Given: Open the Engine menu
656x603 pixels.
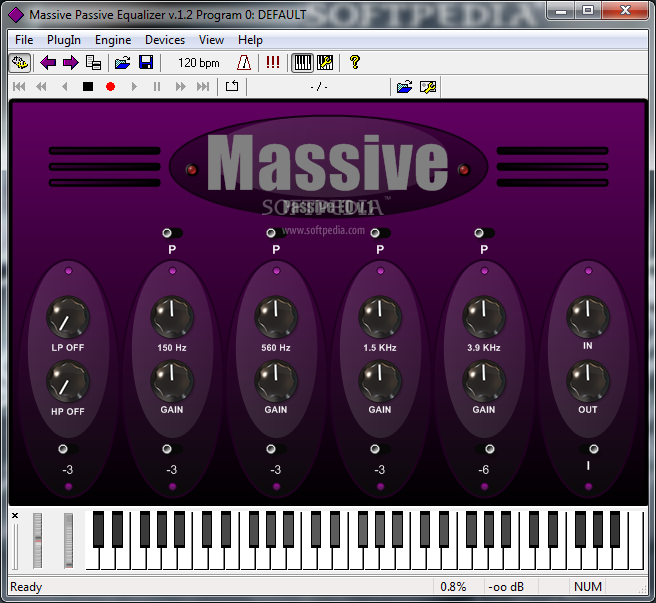Looking at the screenshot, I should point(113,40).
